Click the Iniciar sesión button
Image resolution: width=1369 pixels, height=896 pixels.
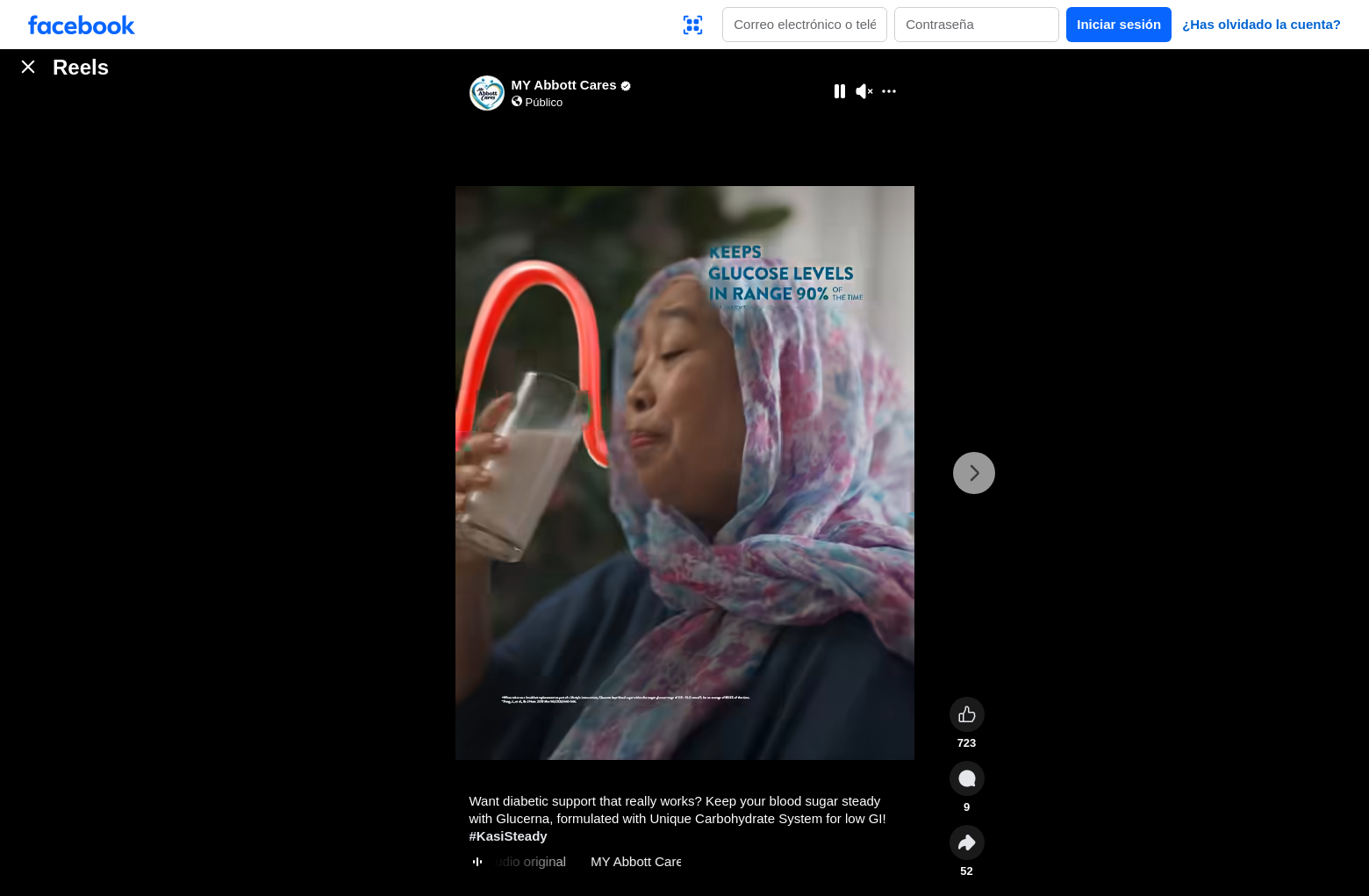pyautogui.click(x=1119, y=25)
